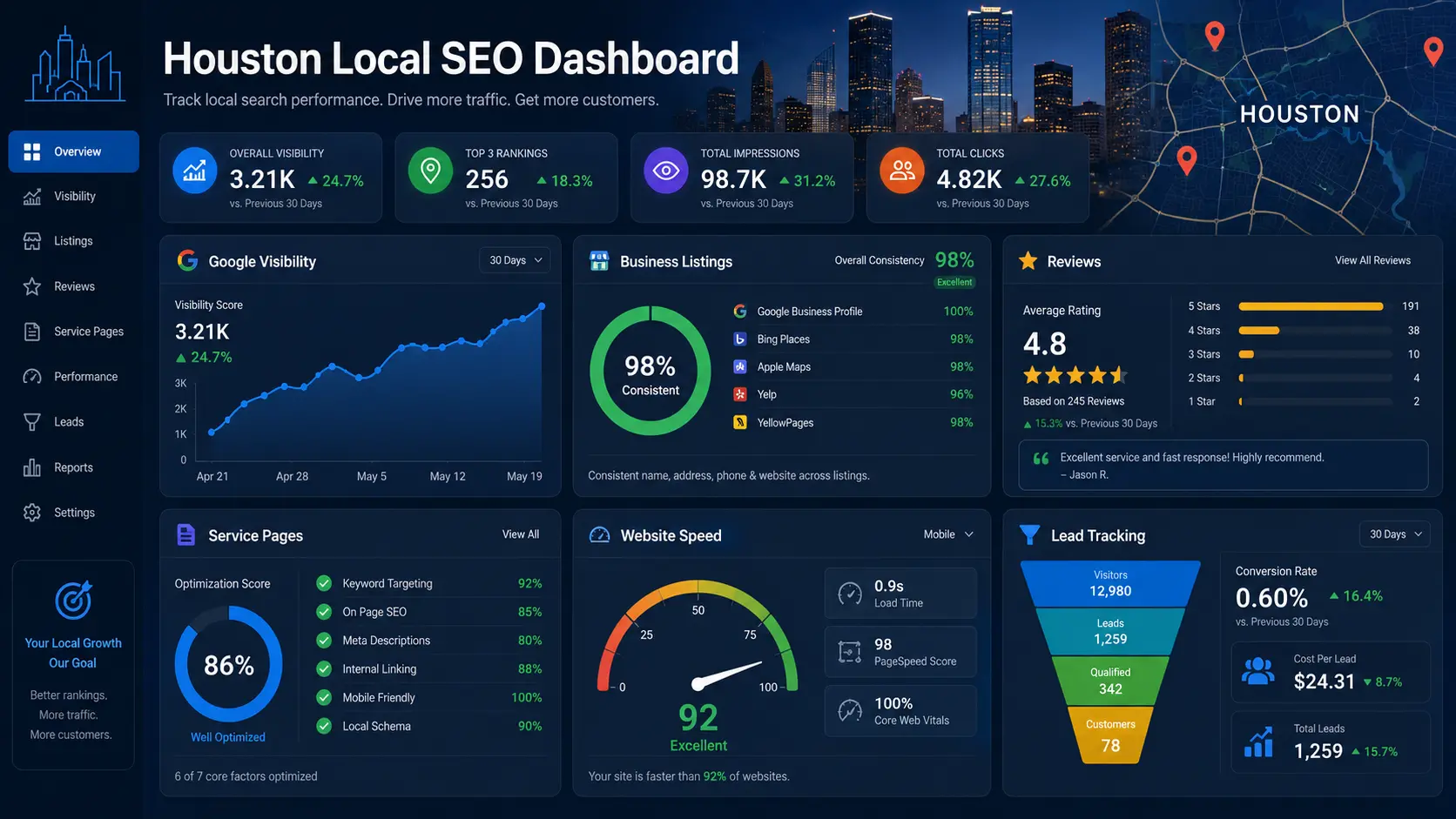This screenshot has height=819, width=1456.
Task: Click the Bing Places logo icon
Action: tap(739, 339)
